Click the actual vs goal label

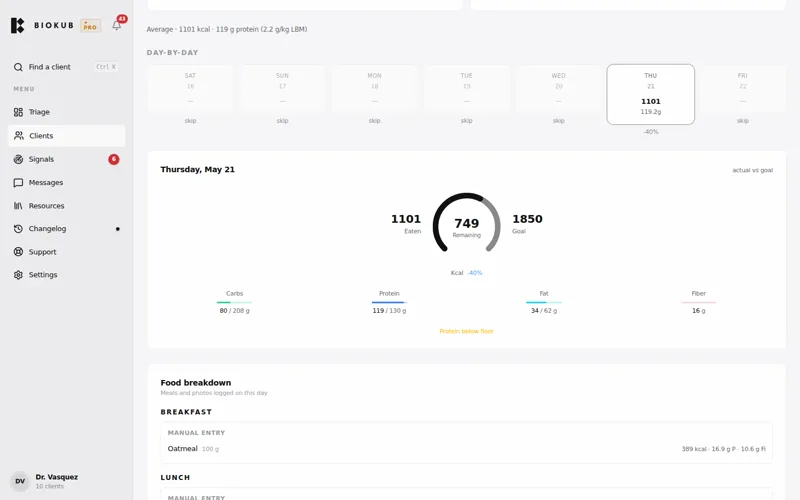tap(753, 170)
